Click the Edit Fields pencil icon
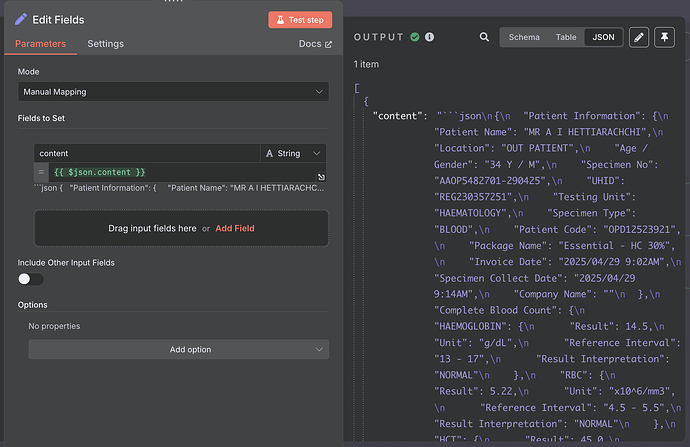This screenshot has width=690, height=447. pyautogui.click(x=21, y=19)
